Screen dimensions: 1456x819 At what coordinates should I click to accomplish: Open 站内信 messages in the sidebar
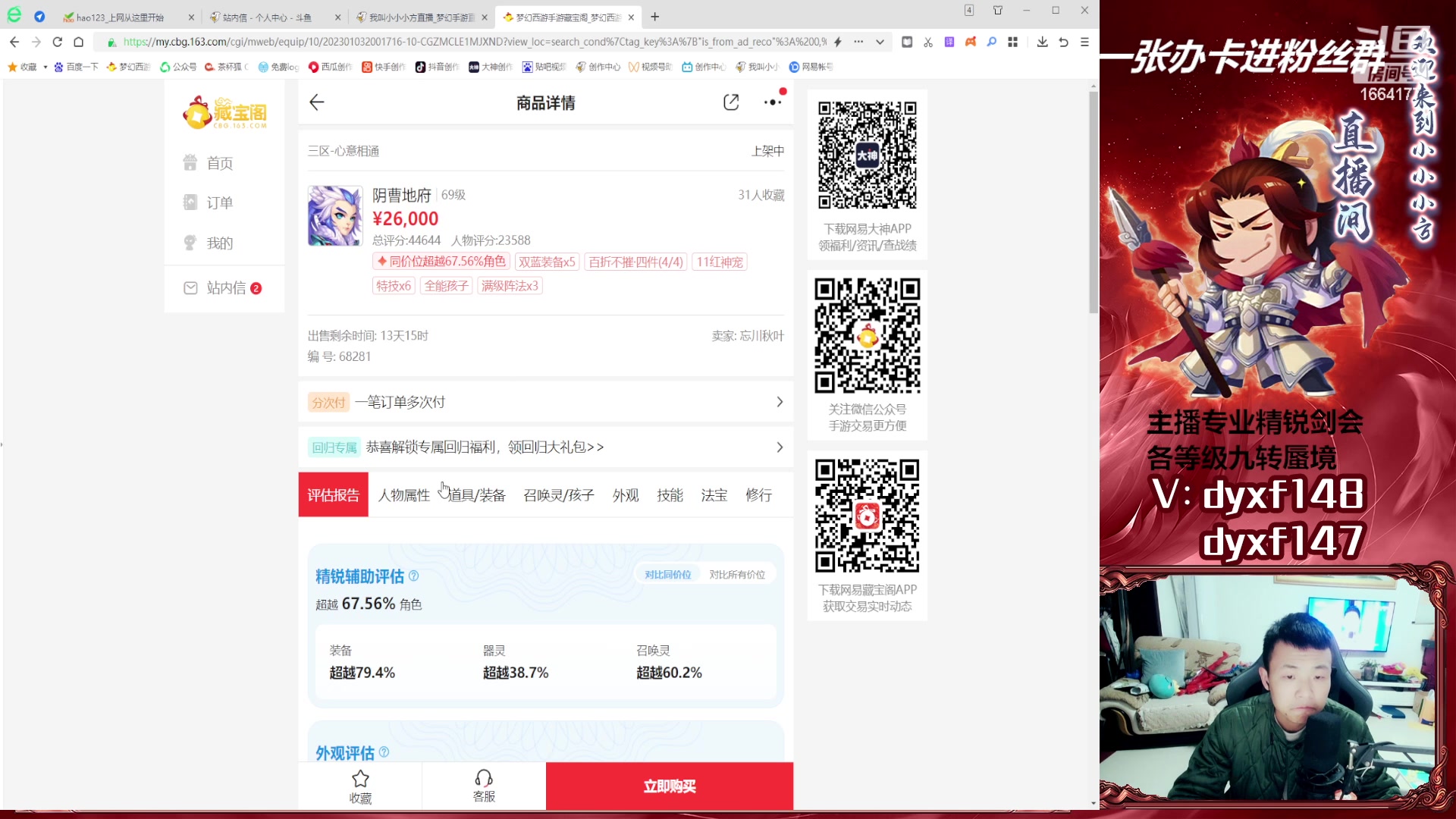point(223,288)
